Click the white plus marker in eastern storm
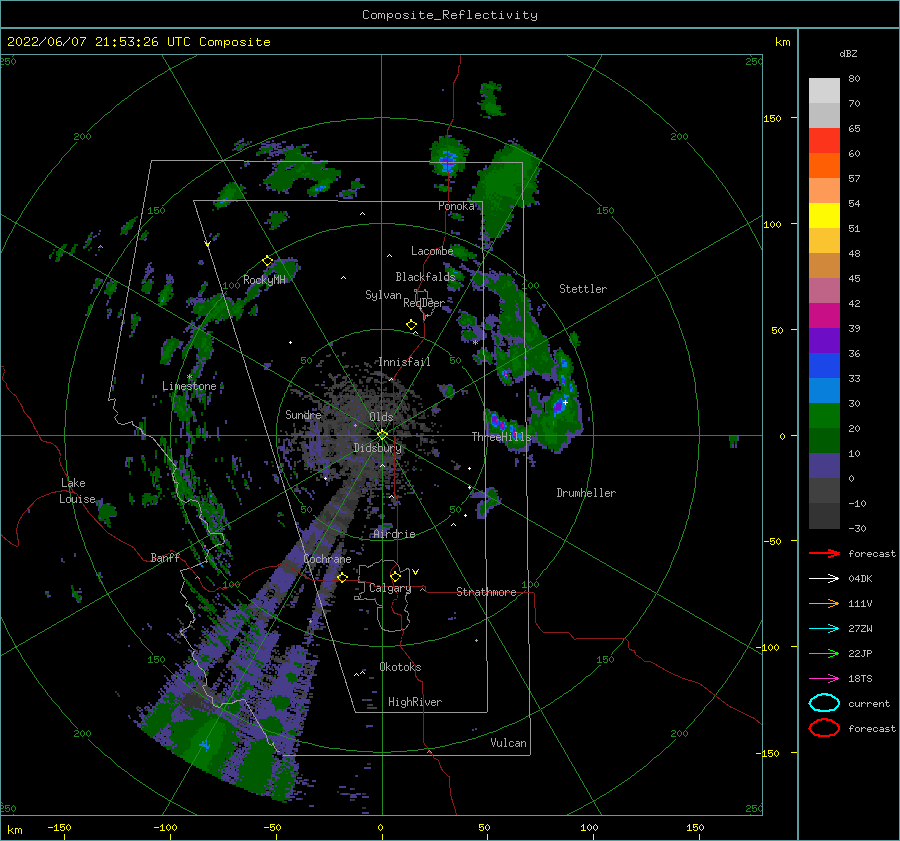900x841 pixels. click(x=565, y=403)
